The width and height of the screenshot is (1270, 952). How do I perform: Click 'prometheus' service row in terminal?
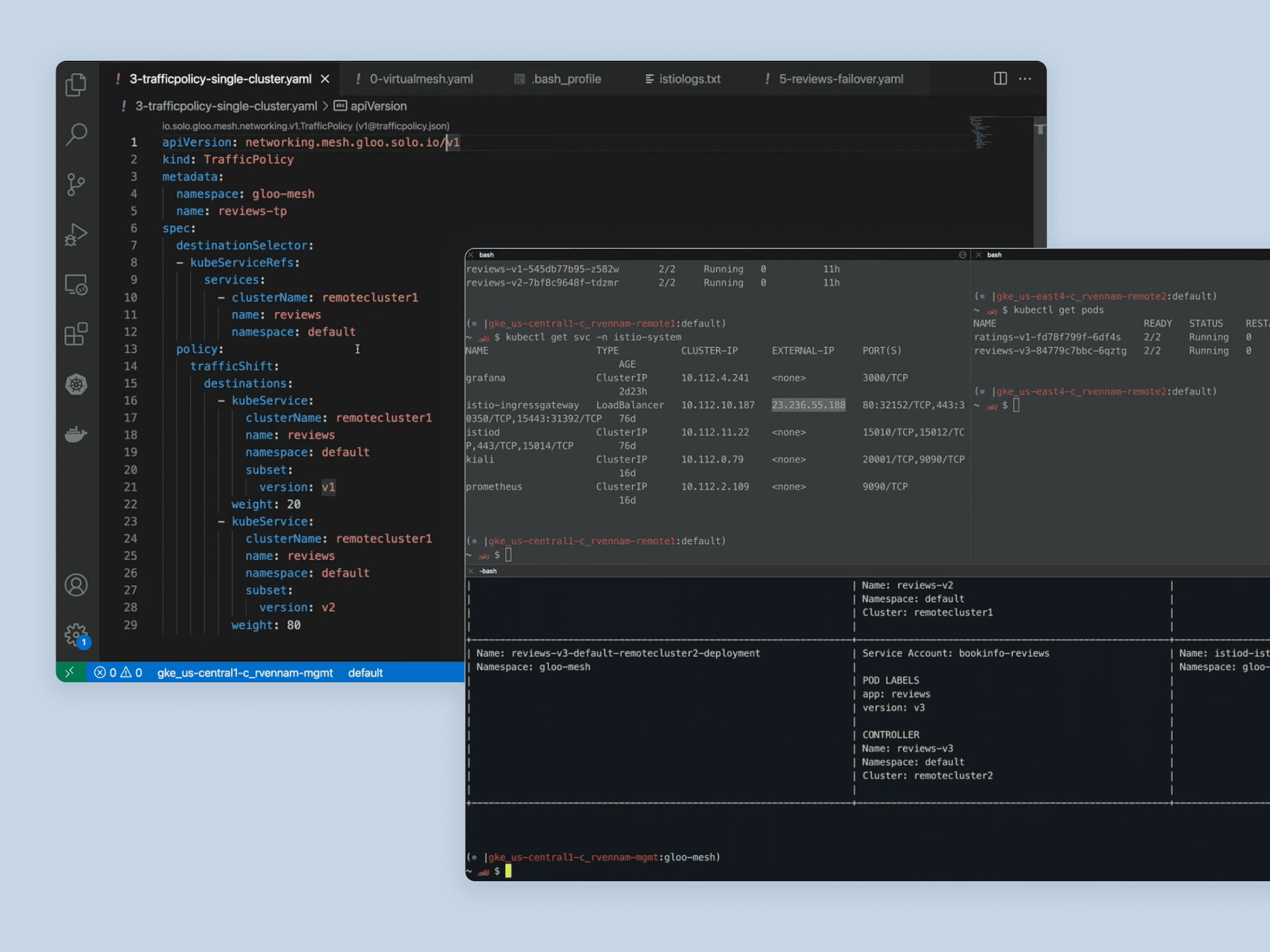click(687, 487)
